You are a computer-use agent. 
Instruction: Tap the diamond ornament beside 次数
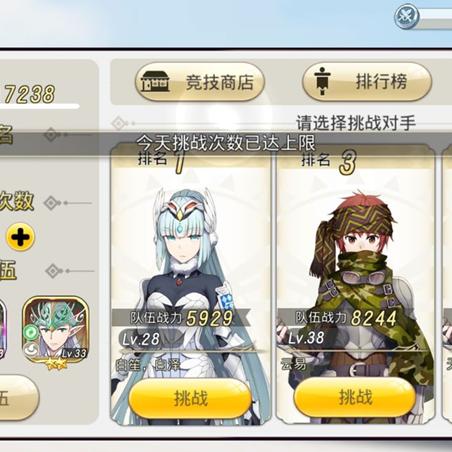pos(52,203)
